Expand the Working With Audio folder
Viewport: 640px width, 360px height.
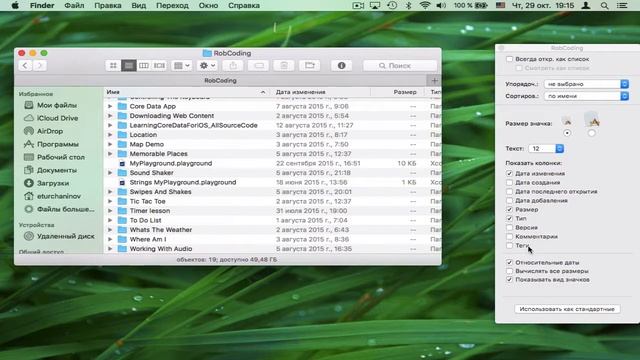pos(110,249)
